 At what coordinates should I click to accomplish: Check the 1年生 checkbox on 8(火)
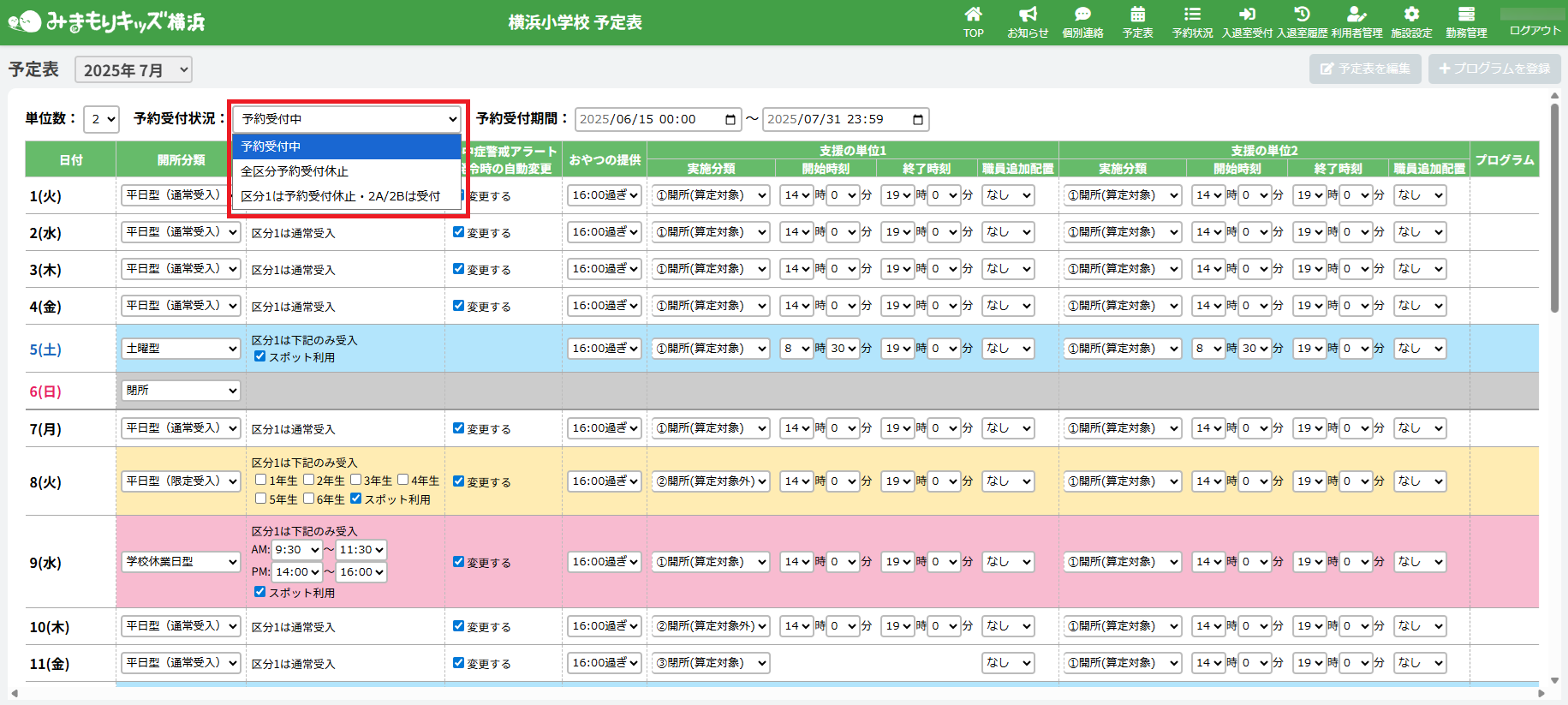(x=261, y=480)
